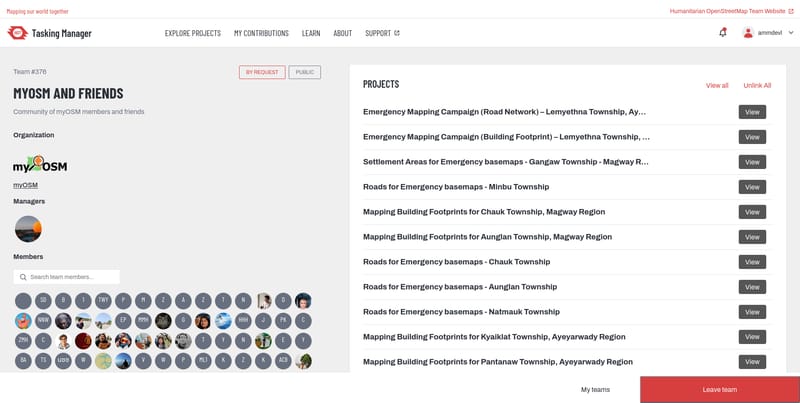View Building Footprints for Pantanaw Township
800x403 pixels.
752,362
